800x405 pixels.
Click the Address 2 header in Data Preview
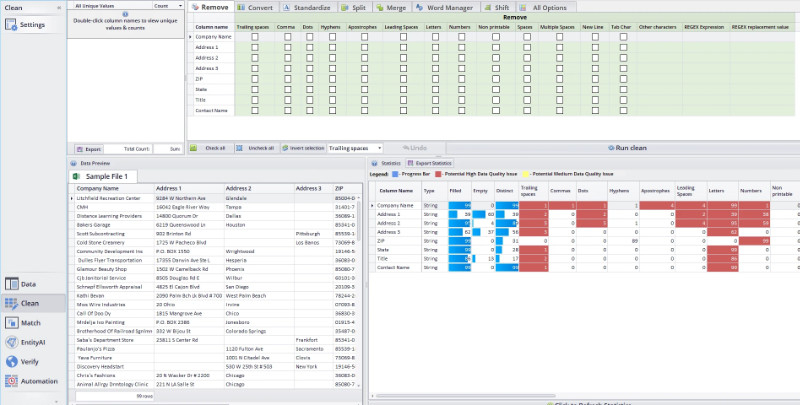click(259, 188)
